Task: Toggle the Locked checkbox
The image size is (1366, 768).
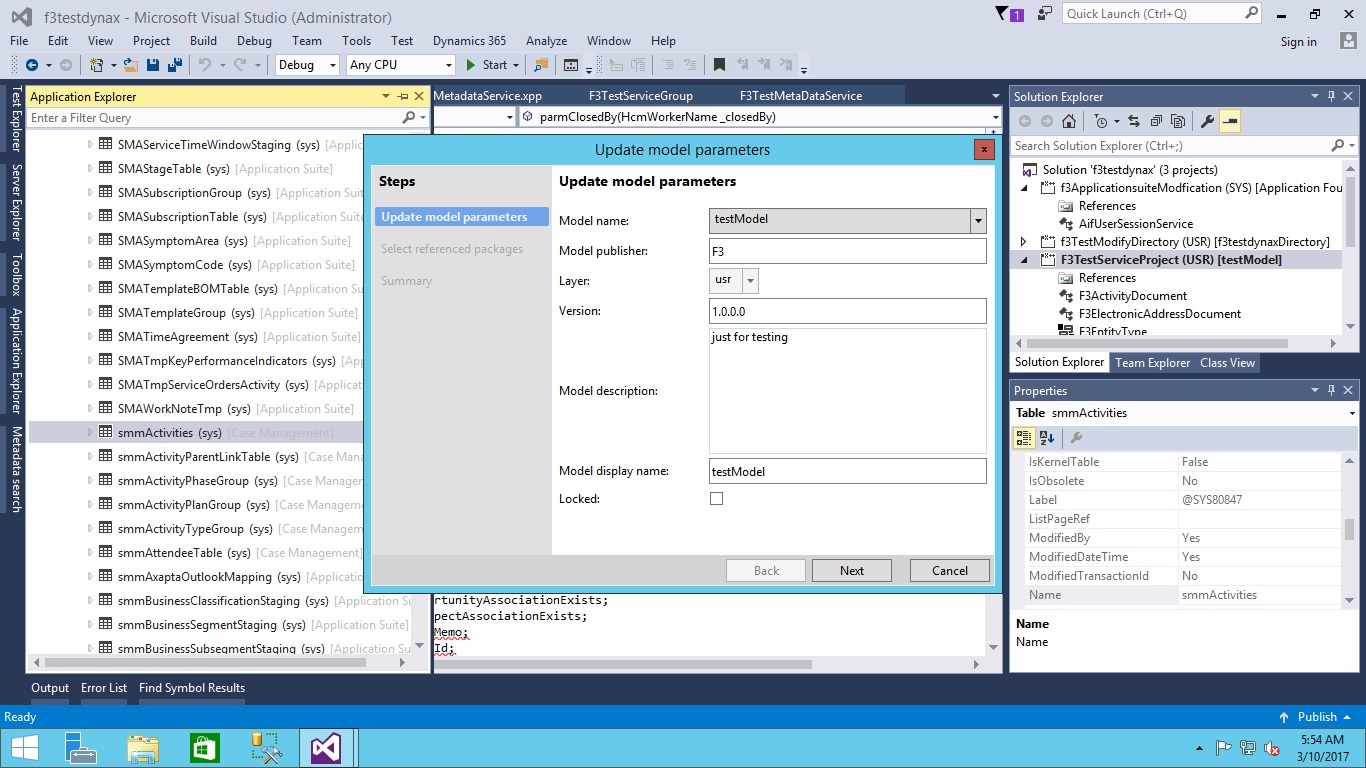Action: point(716,498)
